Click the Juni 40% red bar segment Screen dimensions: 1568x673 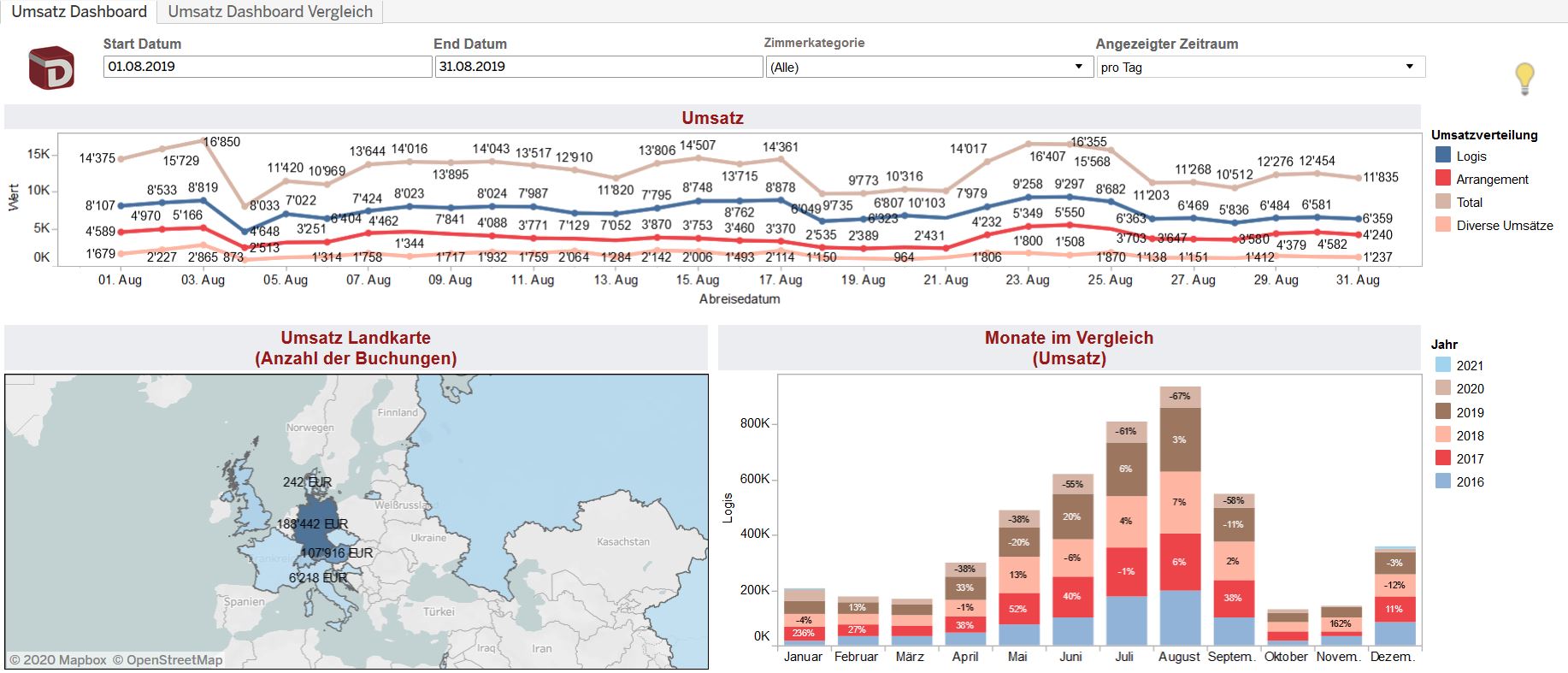click(1073, 597)
